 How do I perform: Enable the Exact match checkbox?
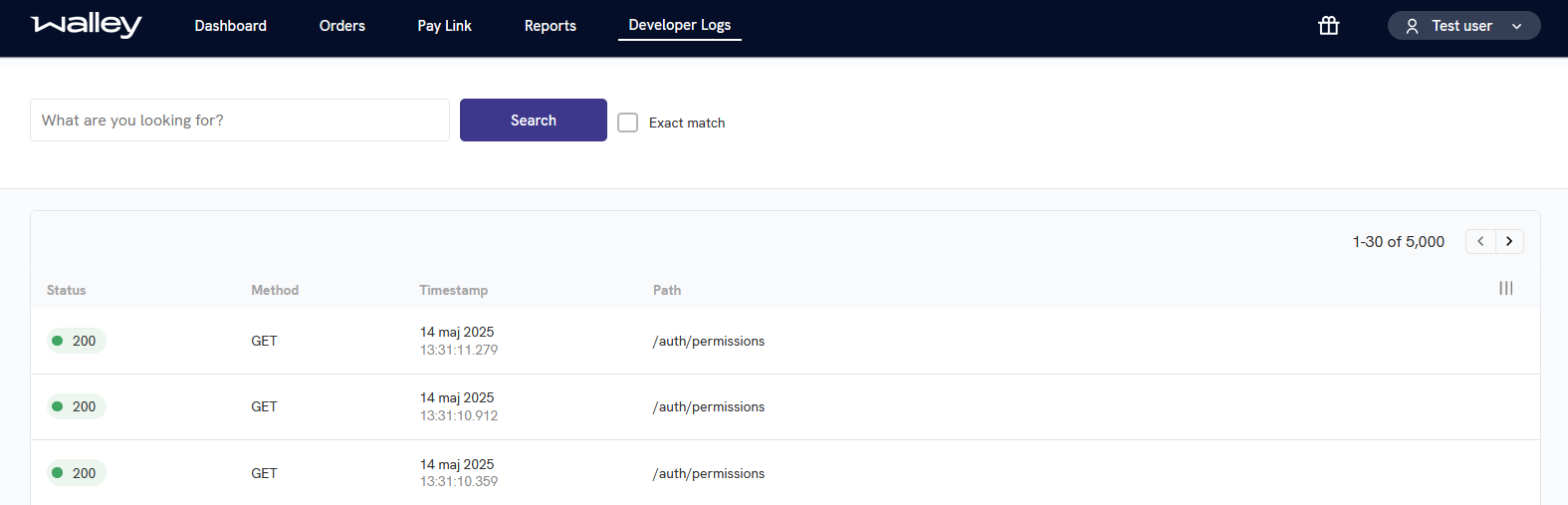(x=628, y=123)
